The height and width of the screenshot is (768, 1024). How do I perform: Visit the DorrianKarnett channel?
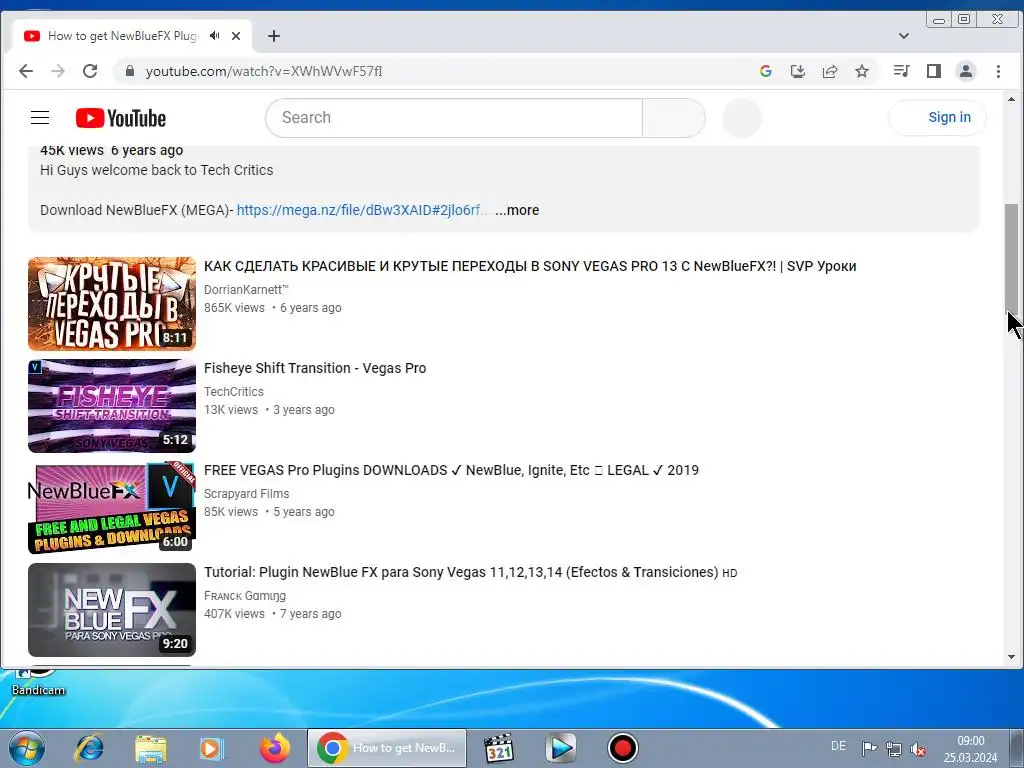(x=246, y=289)
